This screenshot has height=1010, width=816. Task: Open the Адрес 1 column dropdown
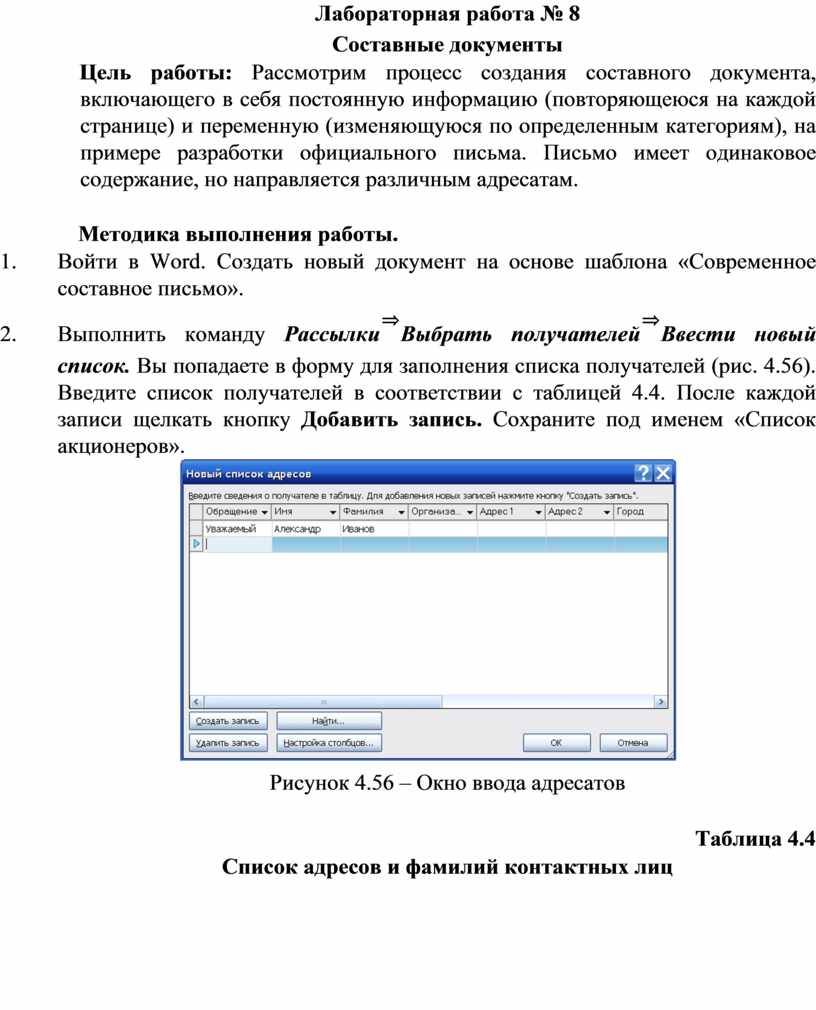pyautogui.click(x=538, y=512)
